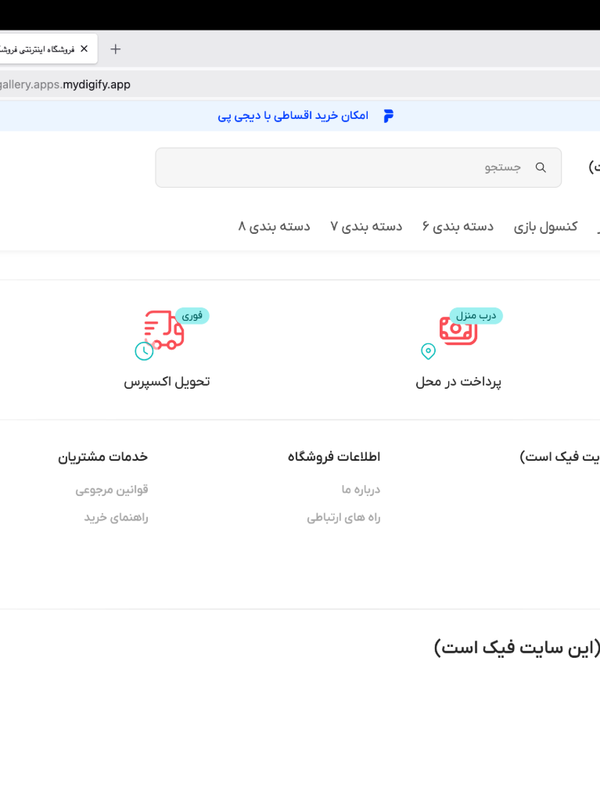The height and width of the screenshot is (801, 600).
Task: Click the express delivery truck icon
Action: point(162,331)
